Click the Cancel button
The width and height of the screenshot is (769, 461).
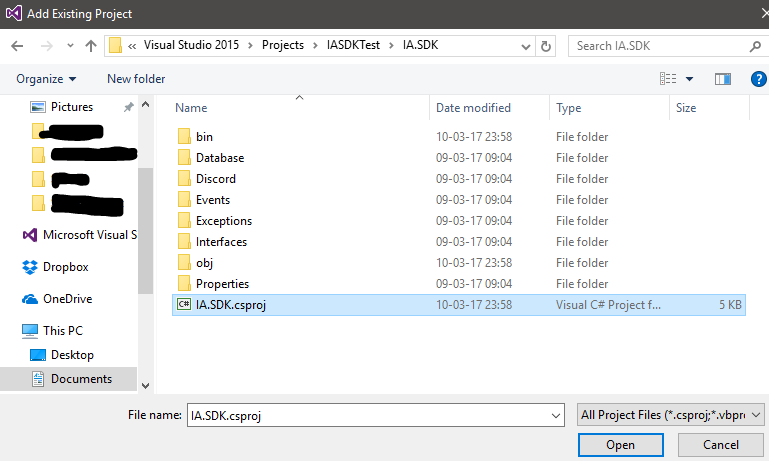(720, 445)
